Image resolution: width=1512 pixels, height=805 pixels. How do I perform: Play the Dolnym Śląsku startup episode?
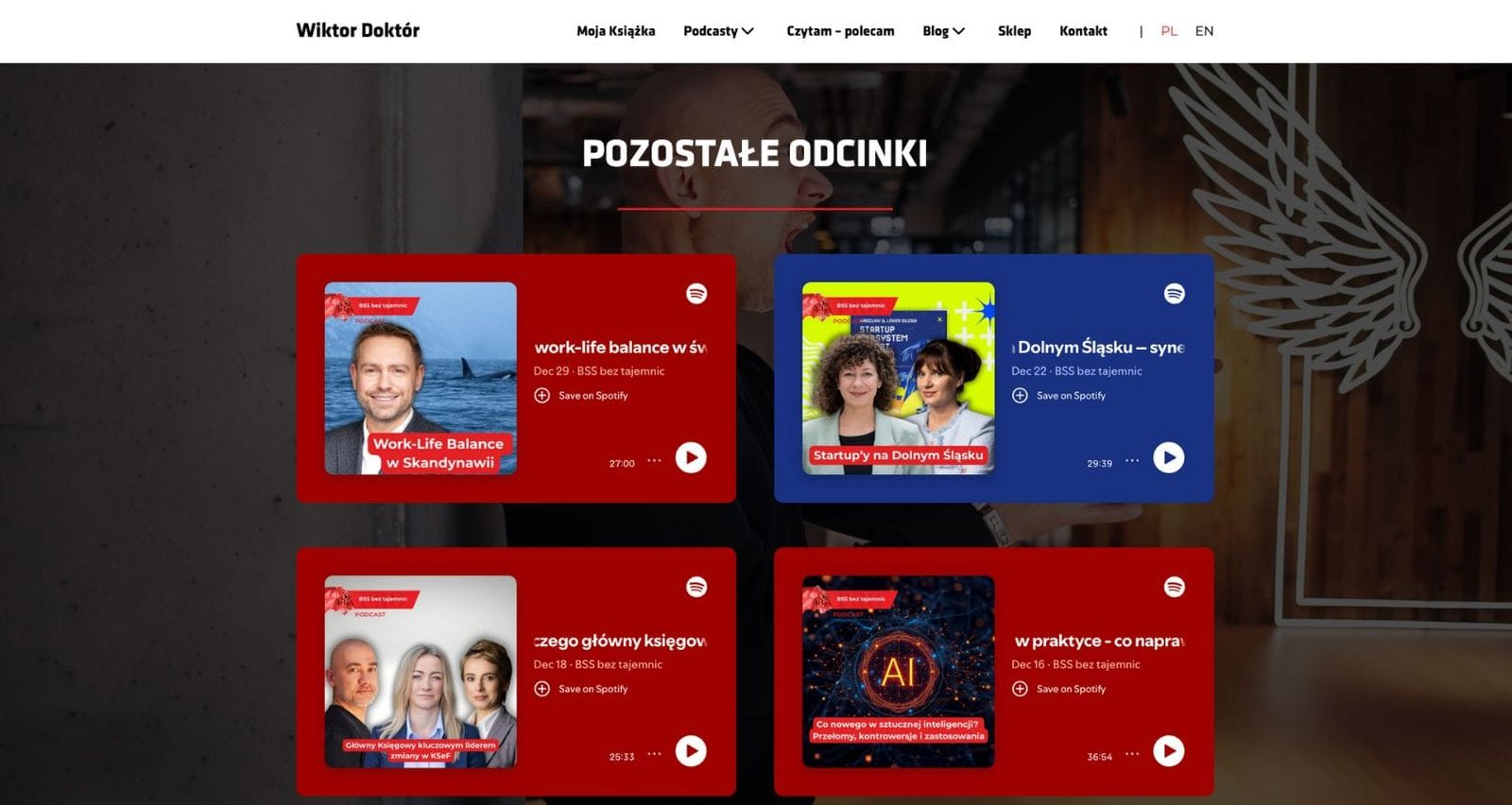(x=1169, y=457)
